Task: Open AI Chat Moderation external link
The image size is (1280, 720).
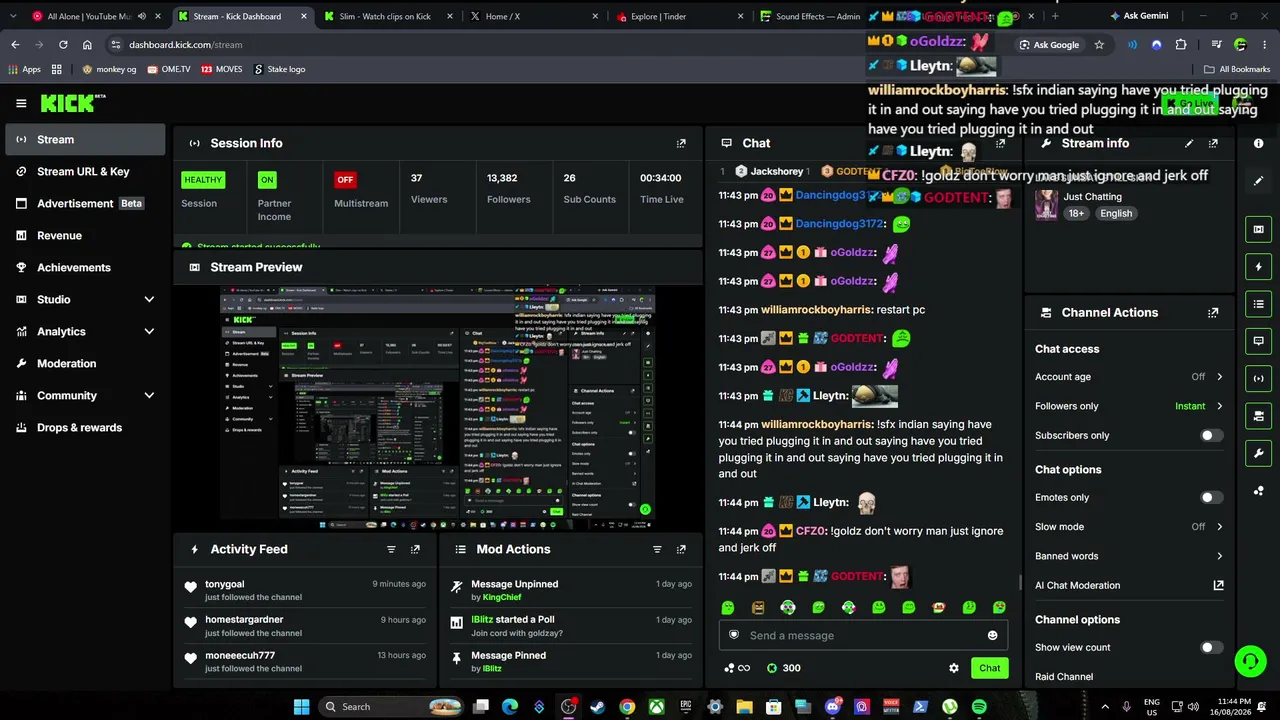Action: point(1218,585)
